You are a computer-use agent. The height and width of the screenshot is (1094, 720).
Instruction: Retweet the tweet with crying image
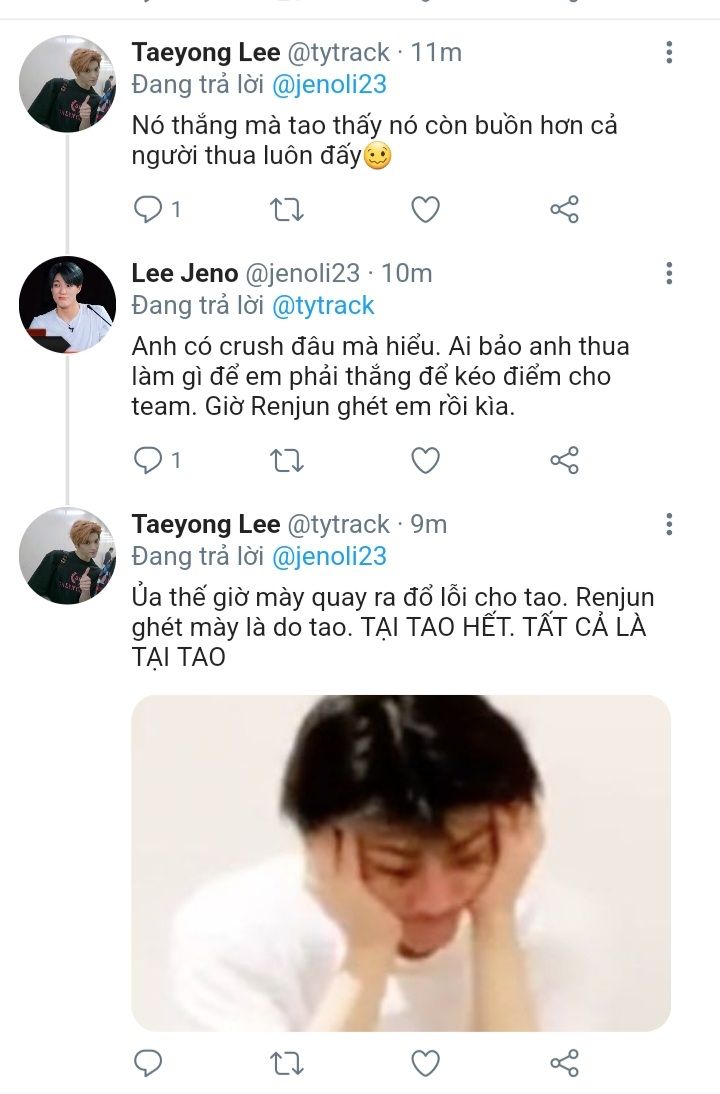click(x=287, y=1063)
